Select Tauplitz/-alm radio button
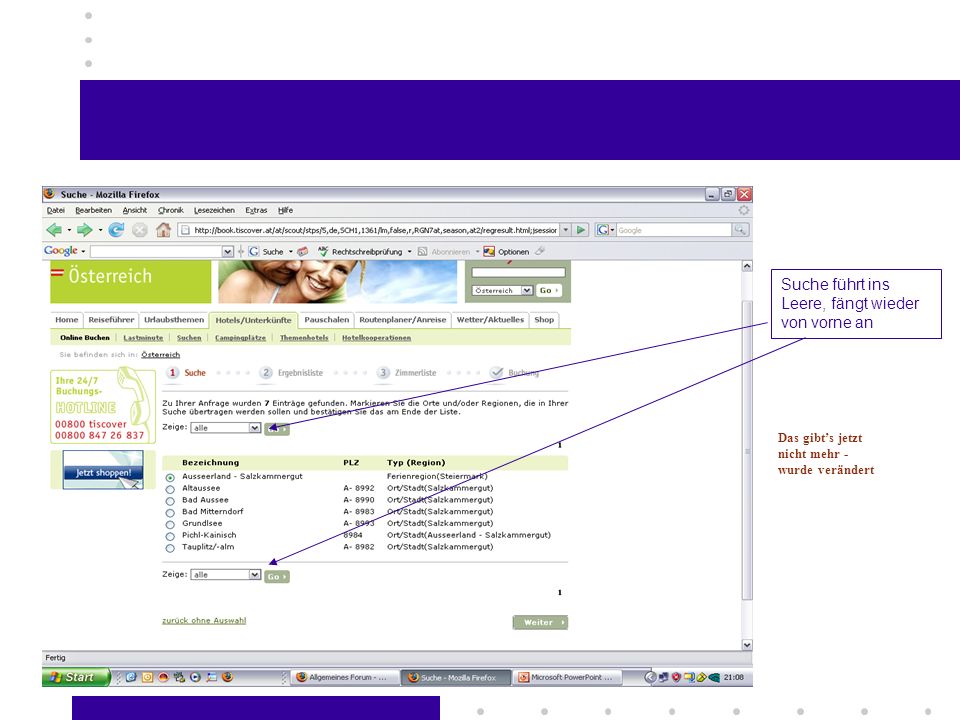Viewport: 960px width, 720px height. 170,548
